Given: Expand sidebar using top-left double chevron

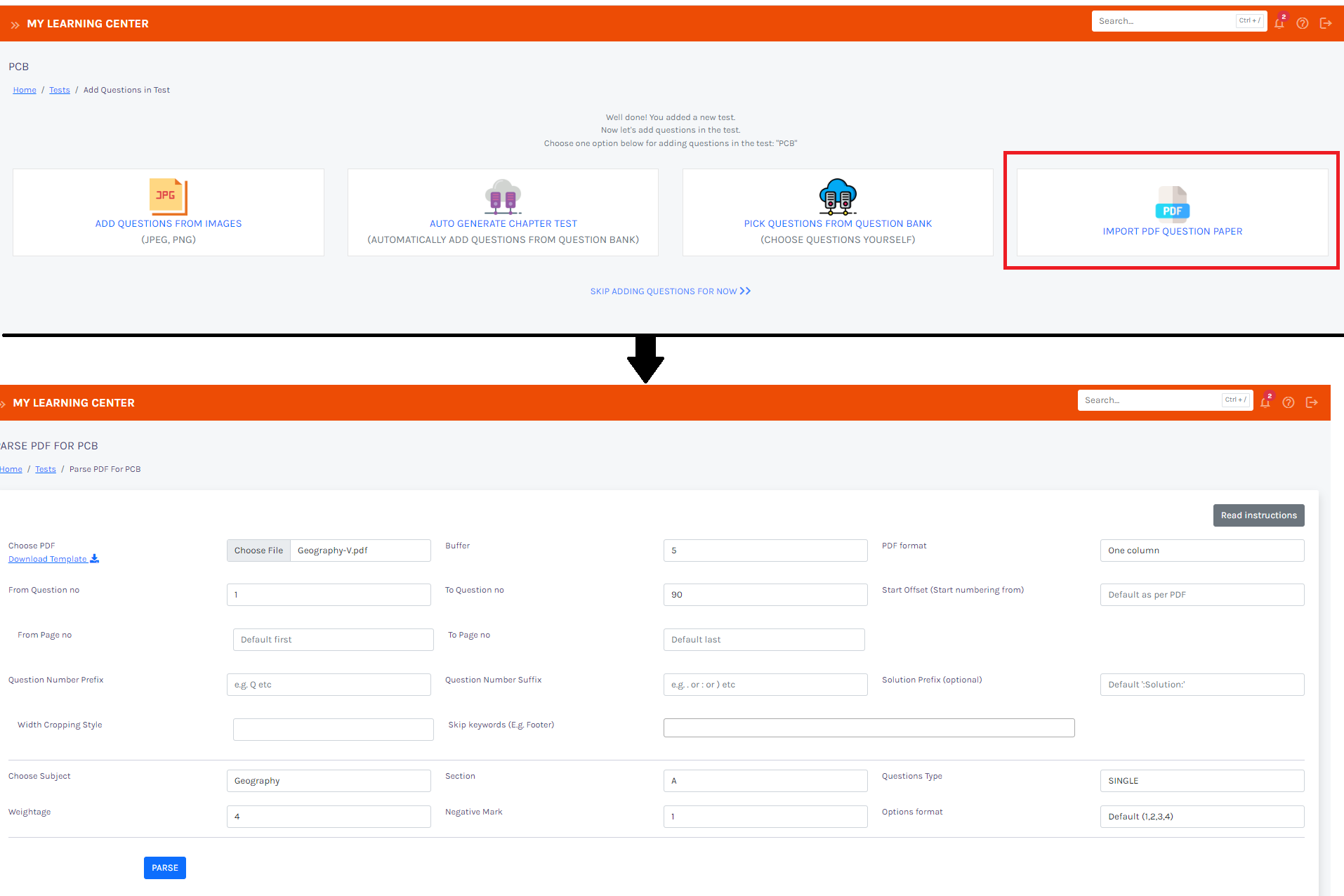Looking at the screenshot, I should tap(15, 25).
